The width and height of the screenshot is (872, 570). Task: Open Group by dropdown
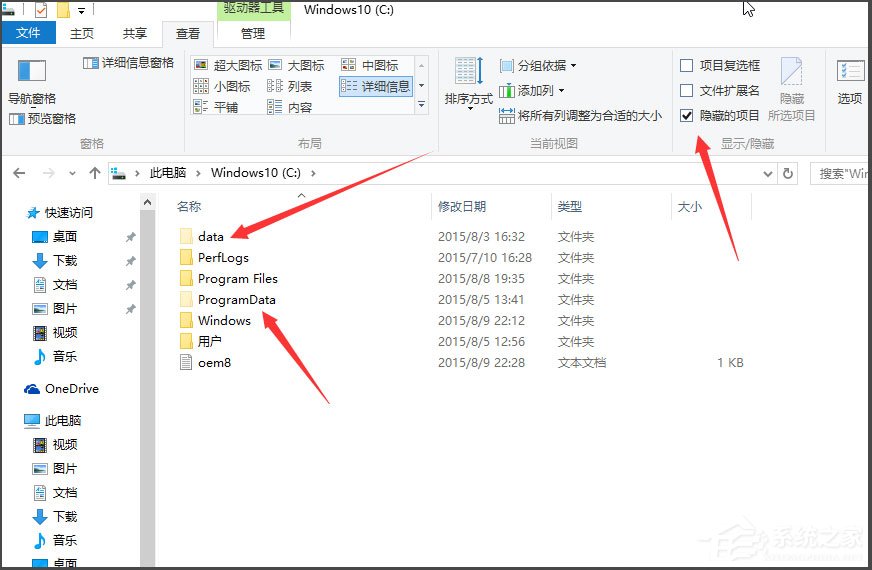(538, 66)
